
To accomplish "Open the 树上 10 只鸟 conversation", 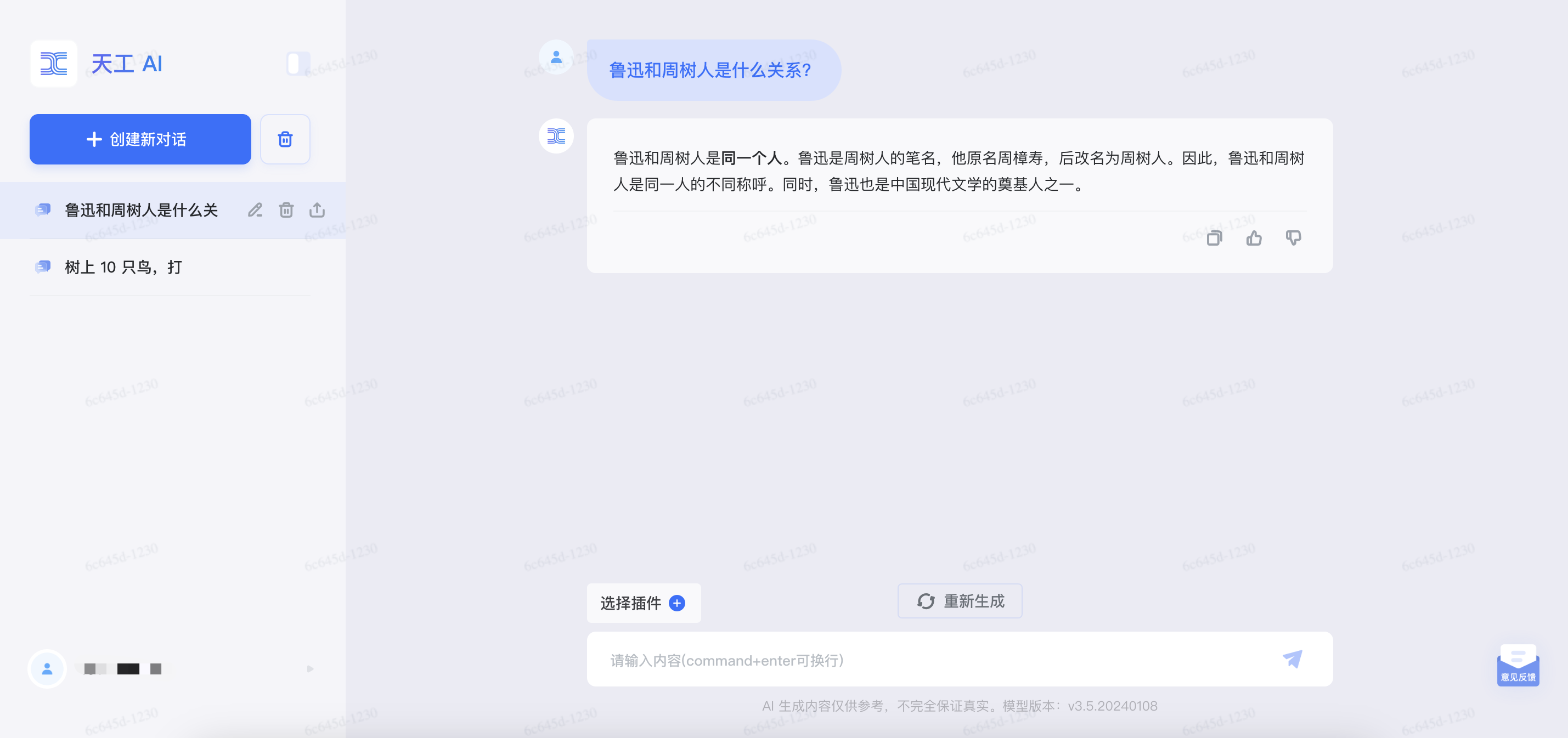I will point(123,267).
